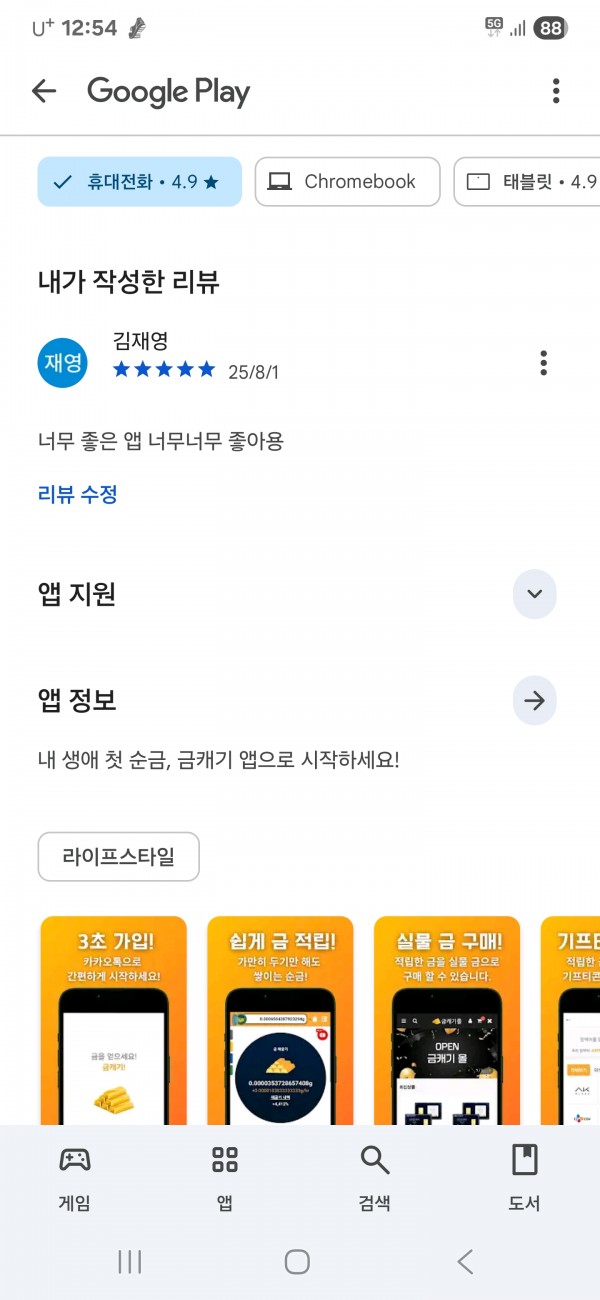Screen dimensions: 600x1300
Task: Open the 쉽게 금 적립 screenshot
Action: pyautogui.click(x=280, y=1020)
